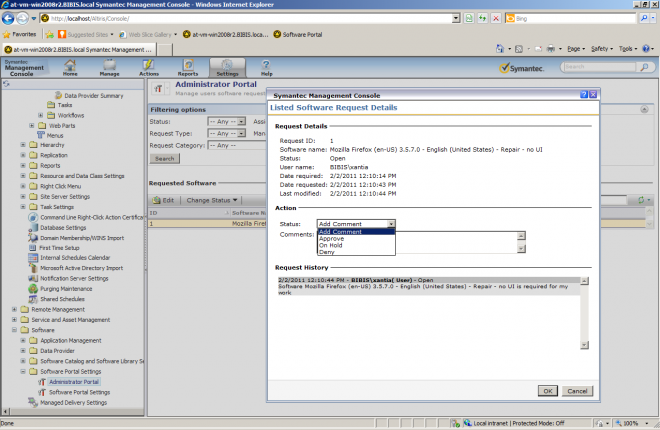The height and width of the screenshot is (430, 660).
Task: Click Comments box scrollbar up arrow
Action: coord(521,236)
